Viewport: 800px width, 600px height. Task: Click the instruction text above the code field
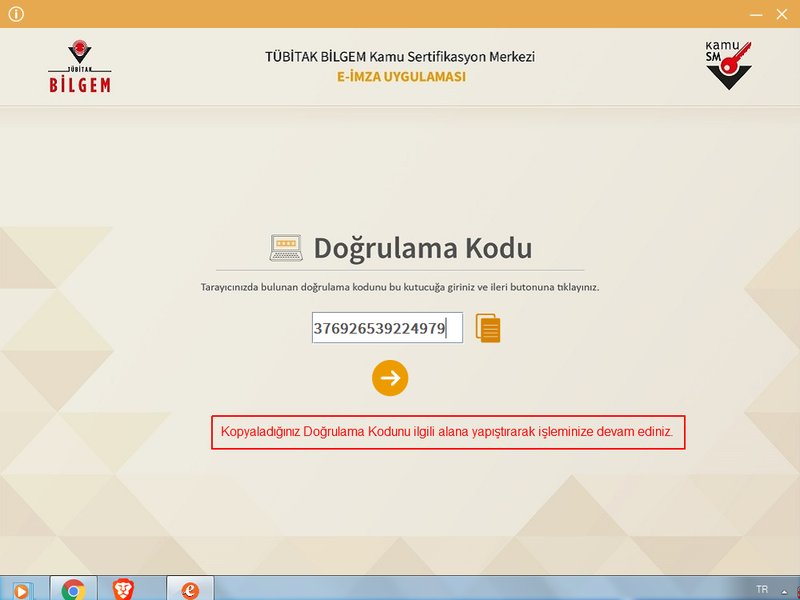[x=400, y=287]
